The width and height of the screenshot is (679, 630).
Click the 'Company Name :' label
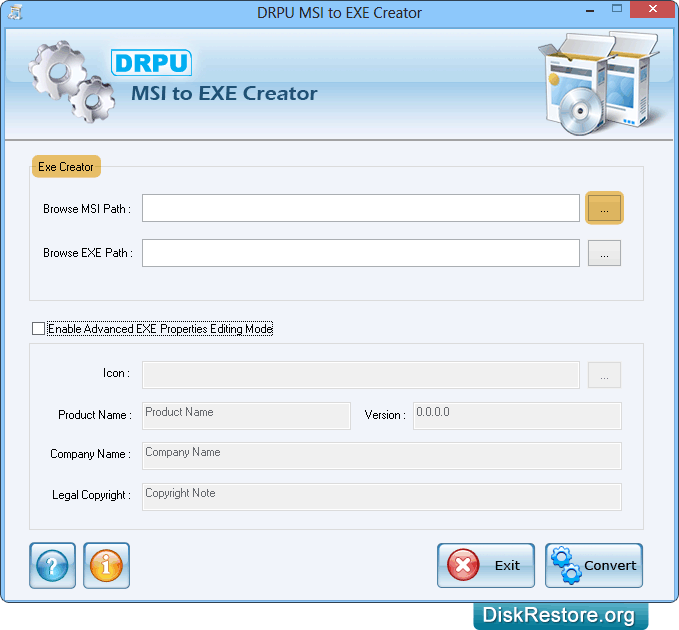click(x=91, y=454)
